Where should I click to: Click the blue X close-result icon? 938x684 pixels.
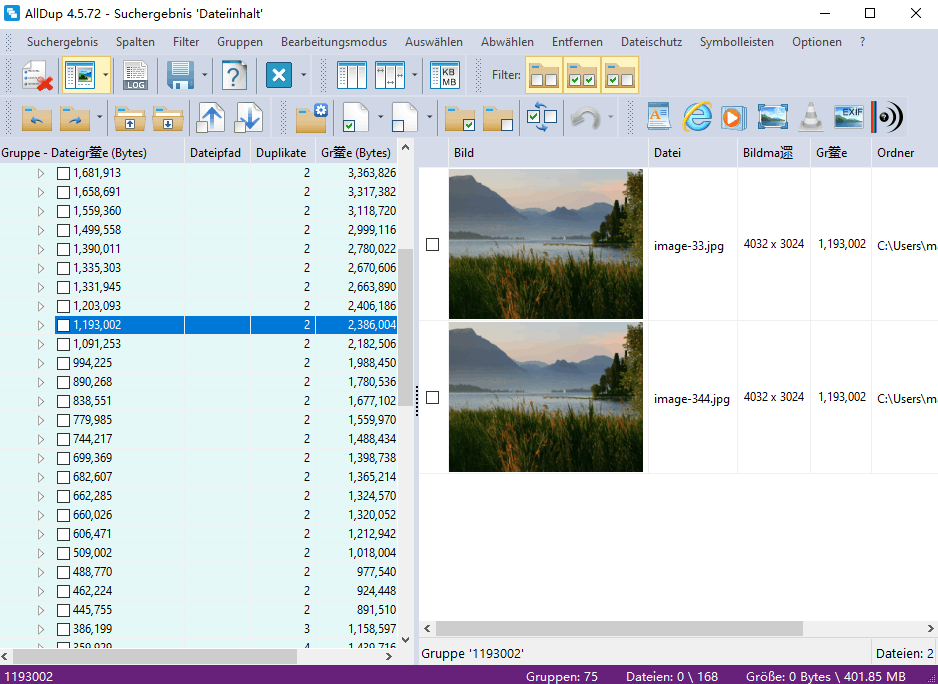[x=279, y=75]
